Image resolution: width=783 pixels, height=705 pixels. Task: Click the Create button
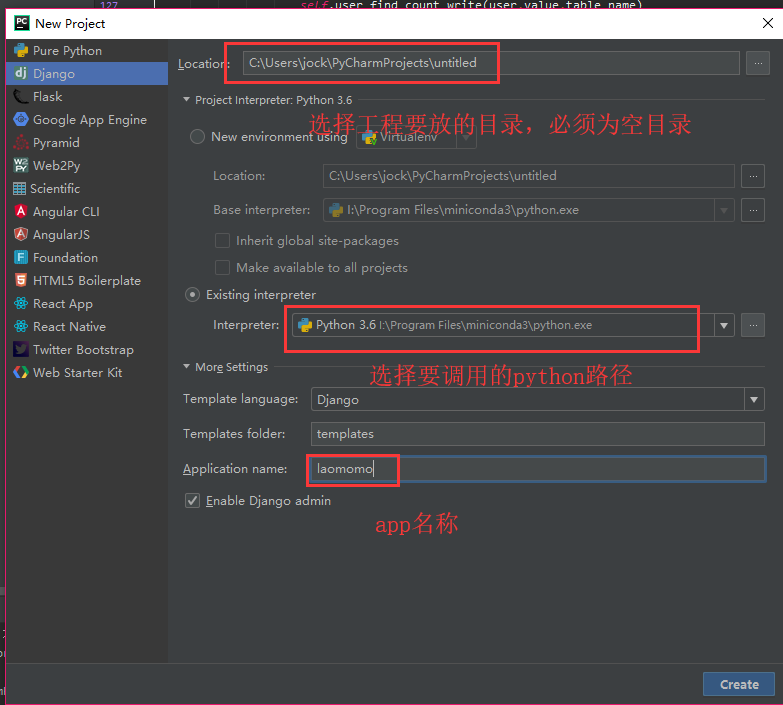pos(739,684)
